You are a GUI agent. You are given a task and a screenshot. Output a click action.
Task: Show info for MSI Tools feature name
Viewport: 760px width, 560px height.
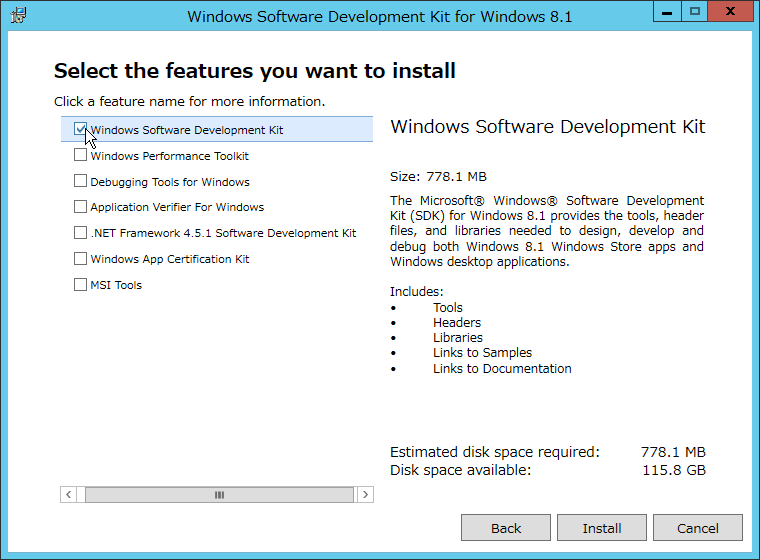point(116,285)
